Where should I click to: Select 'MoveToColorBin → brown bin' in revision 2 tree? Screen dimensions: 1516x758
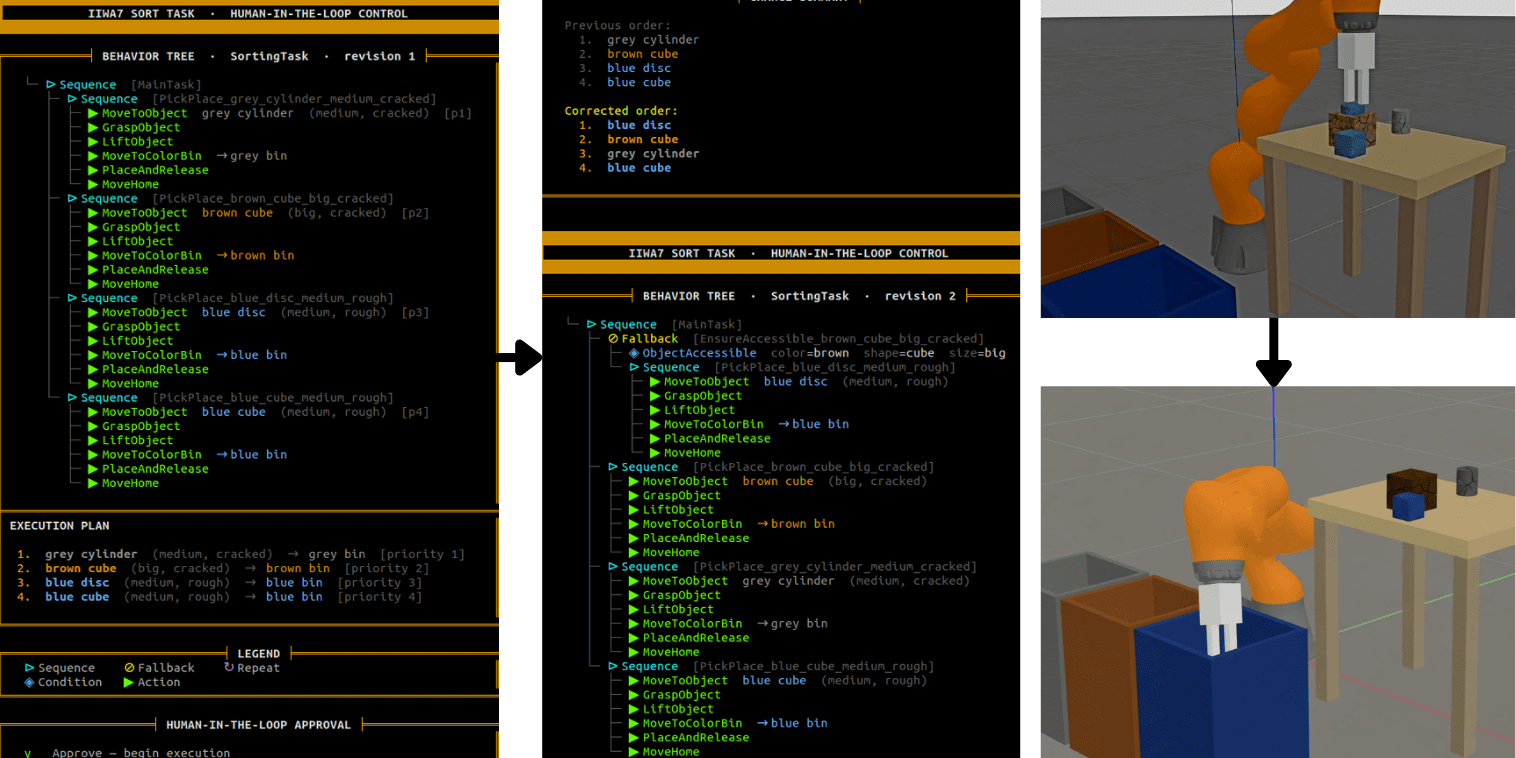click(732, 524)
